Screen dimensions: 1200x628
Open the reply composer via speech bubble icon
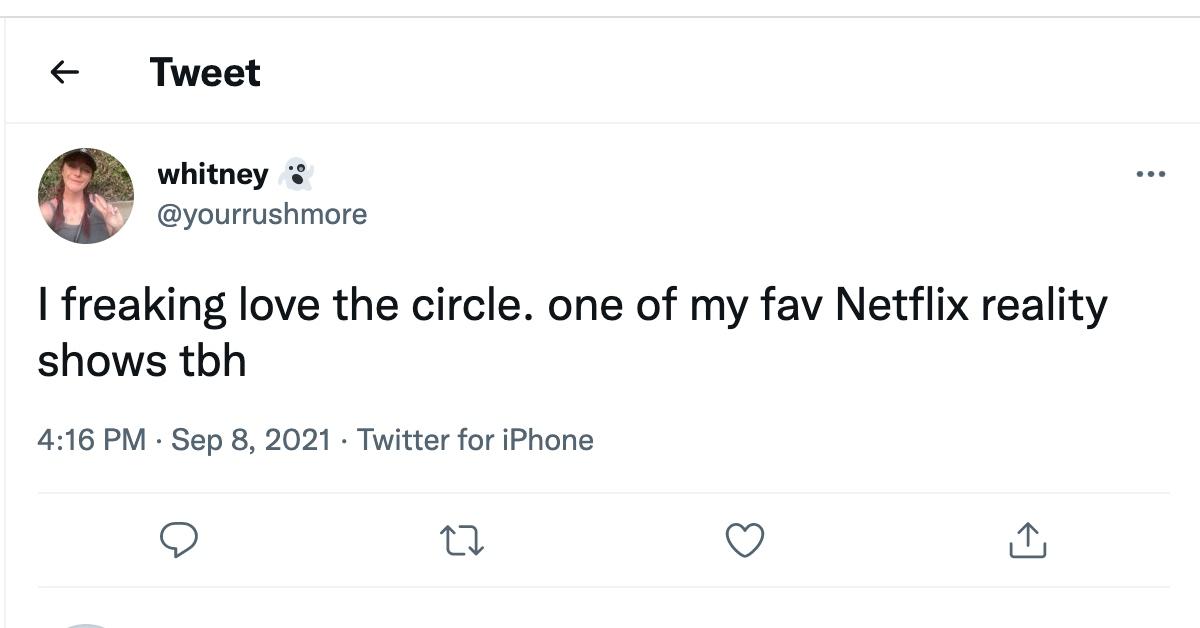pos(181,541)
